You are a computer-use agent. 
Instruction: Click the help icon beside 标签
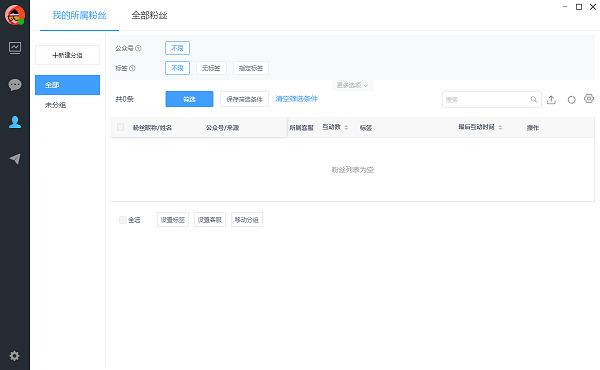132,68
